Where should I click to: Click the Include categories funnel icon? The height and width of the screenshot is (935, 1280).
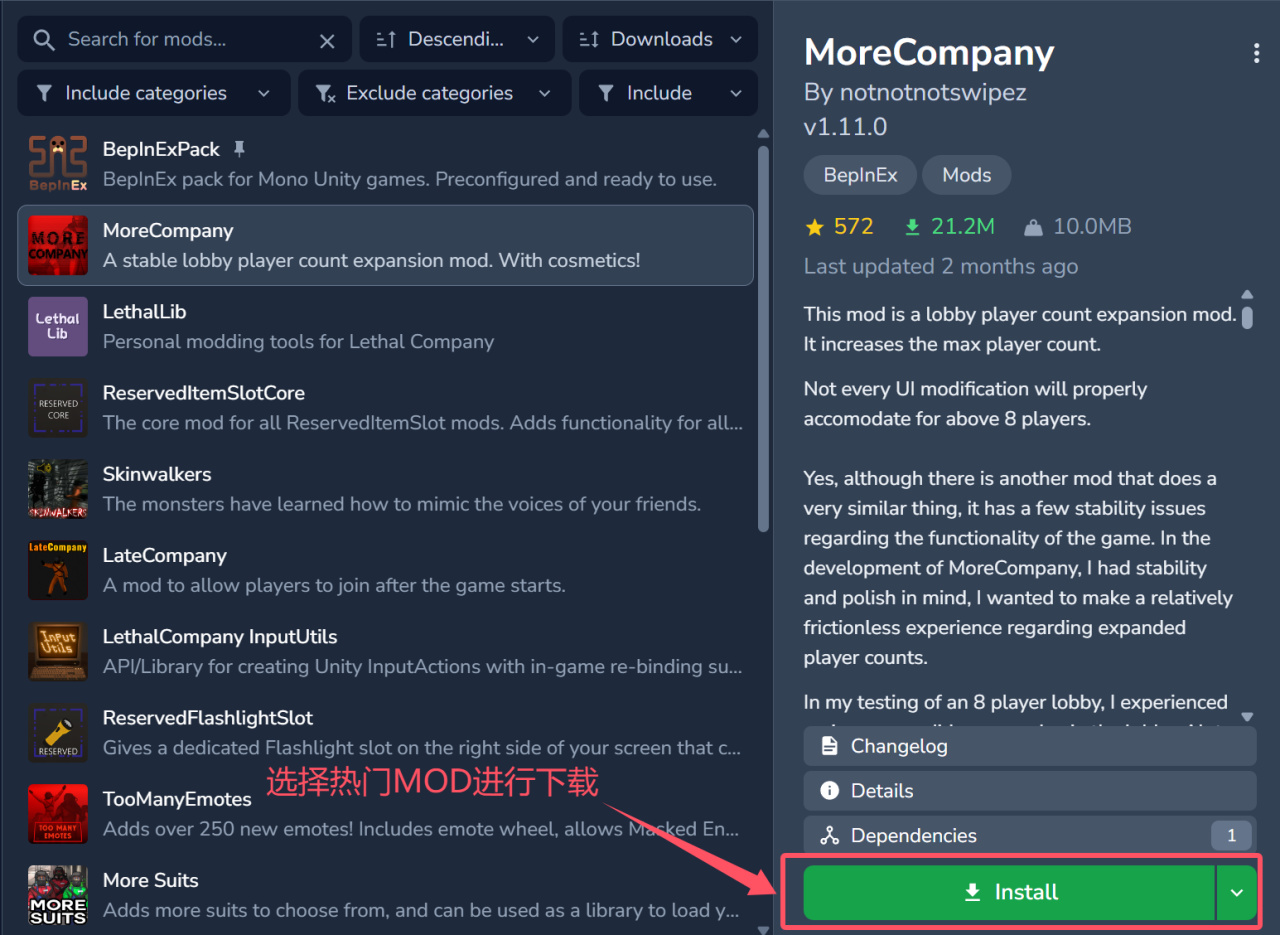pos(44,93)
